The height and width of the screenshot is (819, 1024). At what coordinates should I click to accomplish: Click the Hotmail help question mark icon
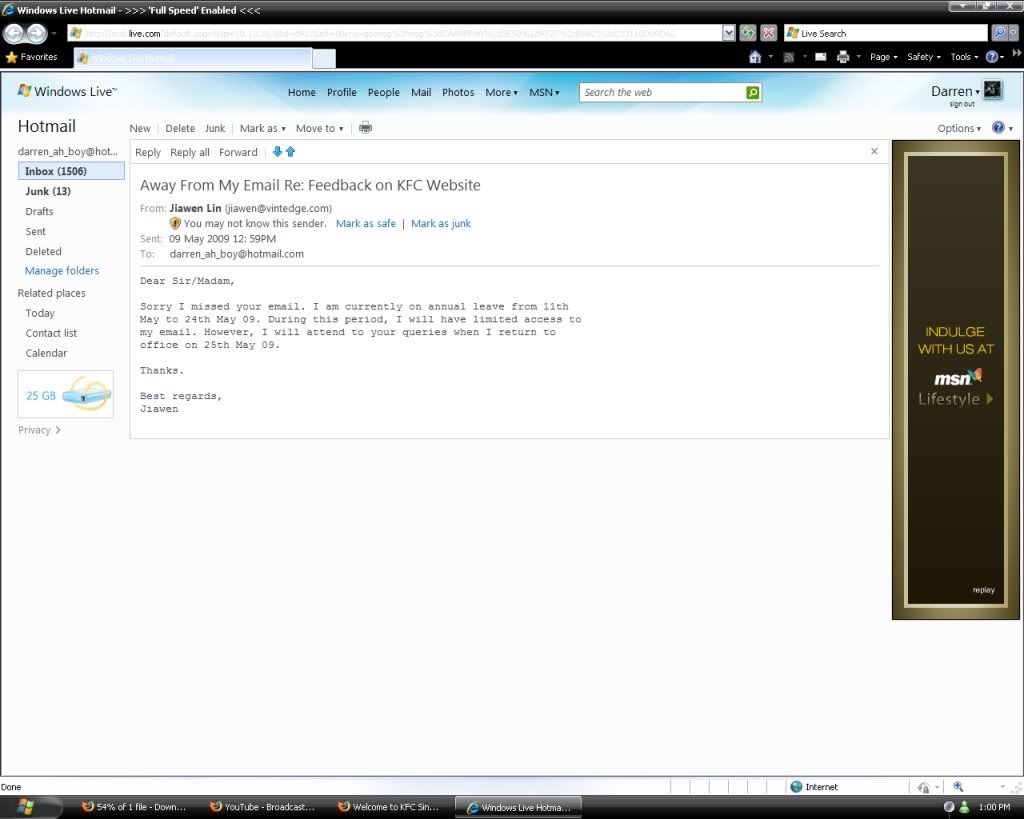998,128
